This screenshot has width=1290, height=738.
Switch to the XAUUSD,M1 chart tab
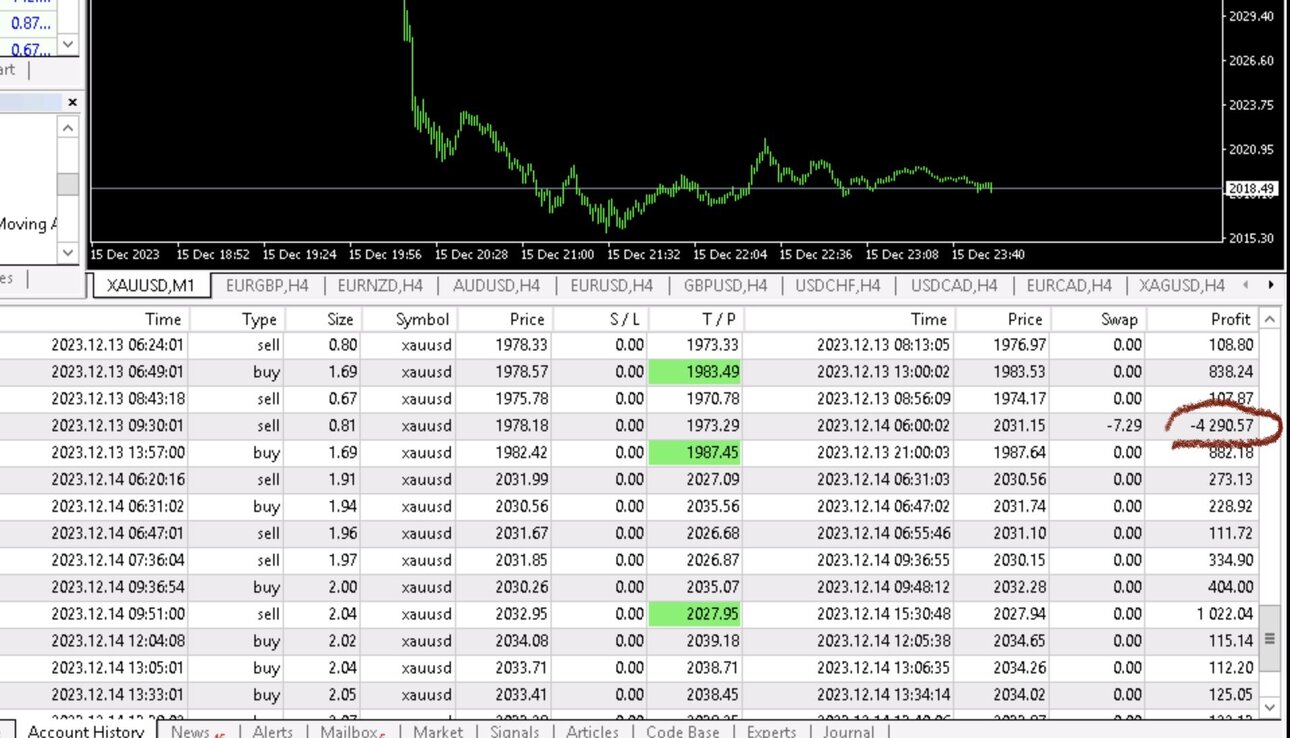[x=152, y=285]
